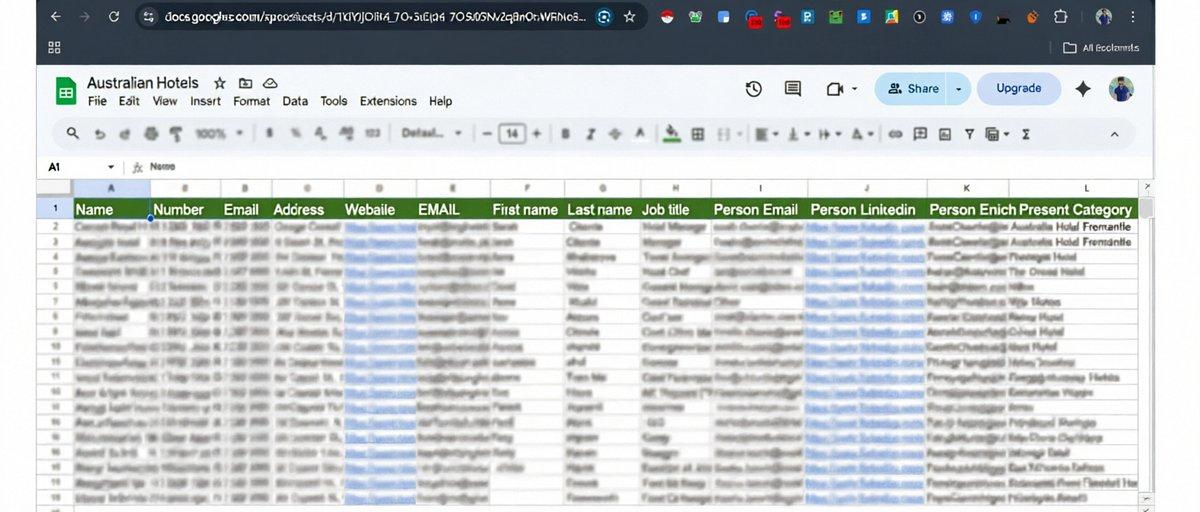Open the Share options dropdown arrow
The height and width of the screenshot is (512, 1200).
[x=959, y=89]
